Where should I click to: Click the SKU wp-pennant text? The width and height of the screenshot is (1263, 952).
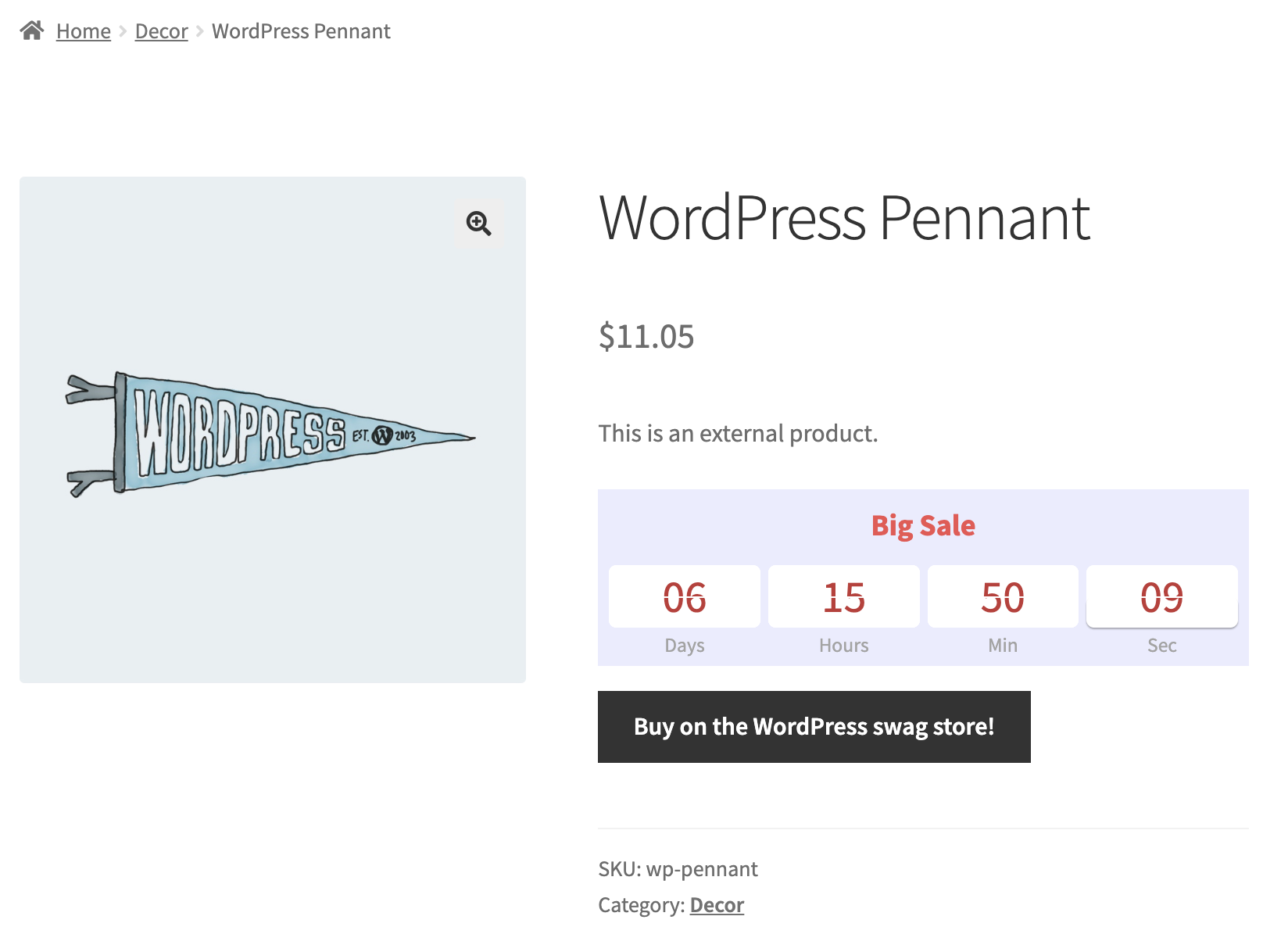coord(678,869)
